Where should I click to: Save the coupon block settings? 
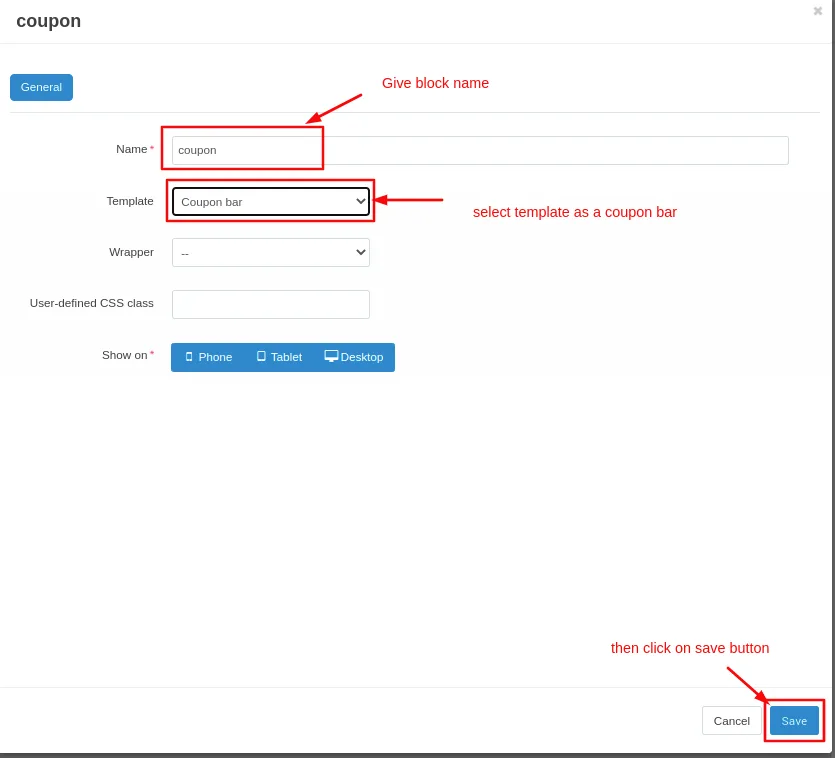(794, 721)
